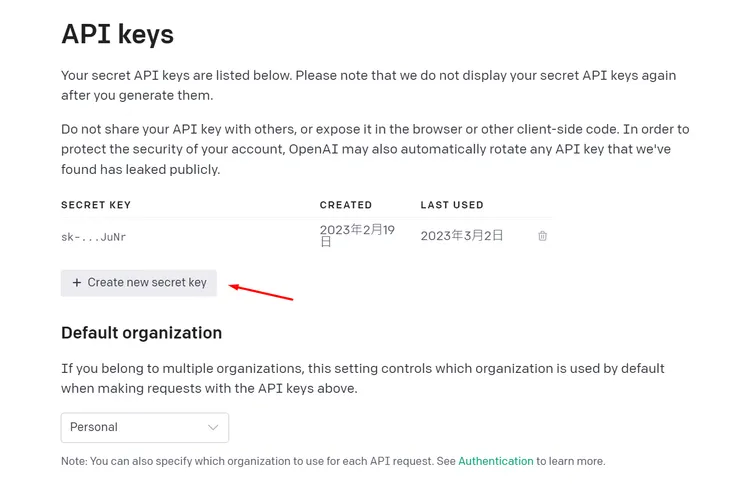The width and height of the screenshot is (740, 499).
Task: Click the note text starting "Note: You can"
Action: (x=258, y=461)
